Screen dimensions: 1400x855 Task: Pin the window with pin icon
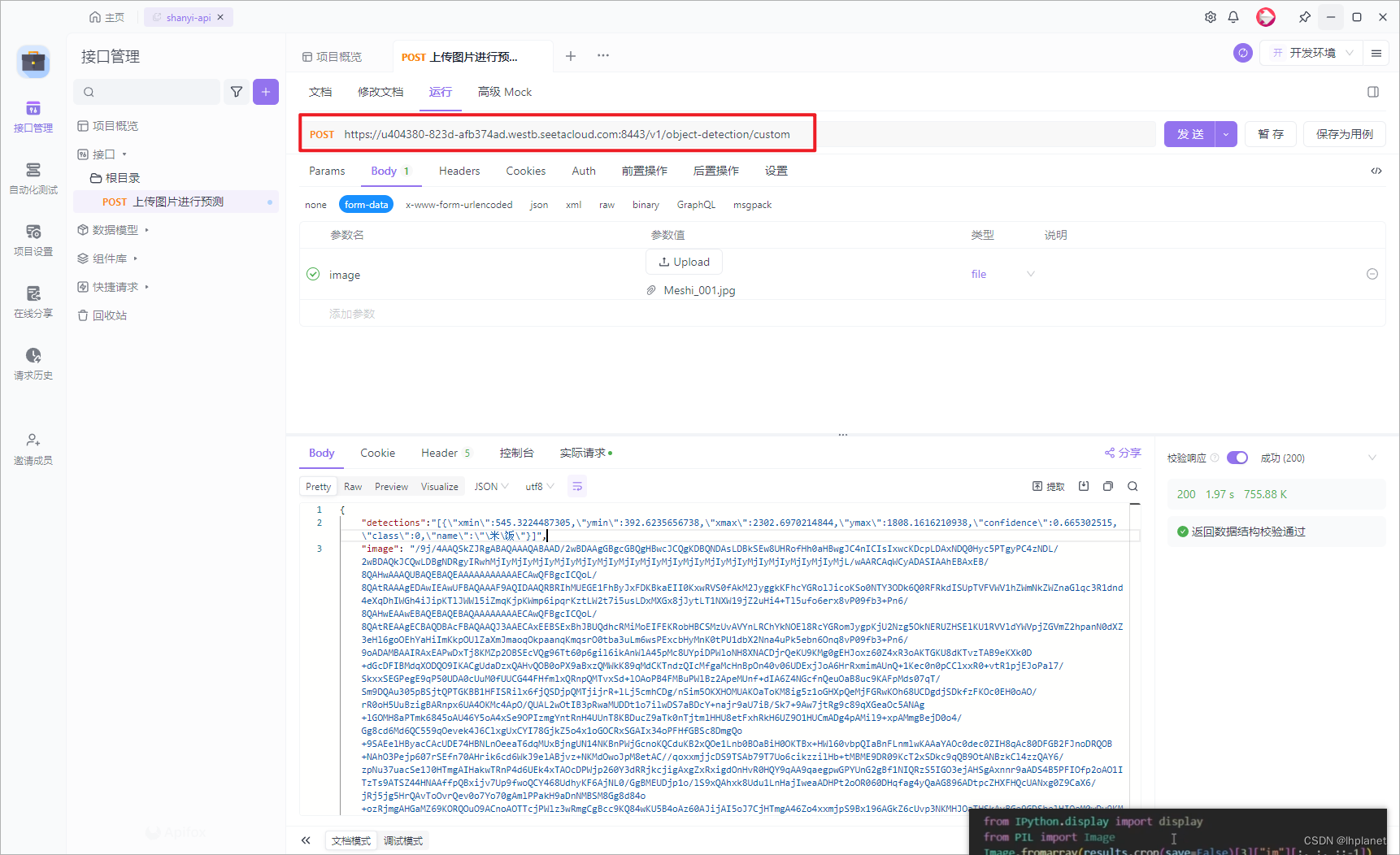click(1305, 17)
